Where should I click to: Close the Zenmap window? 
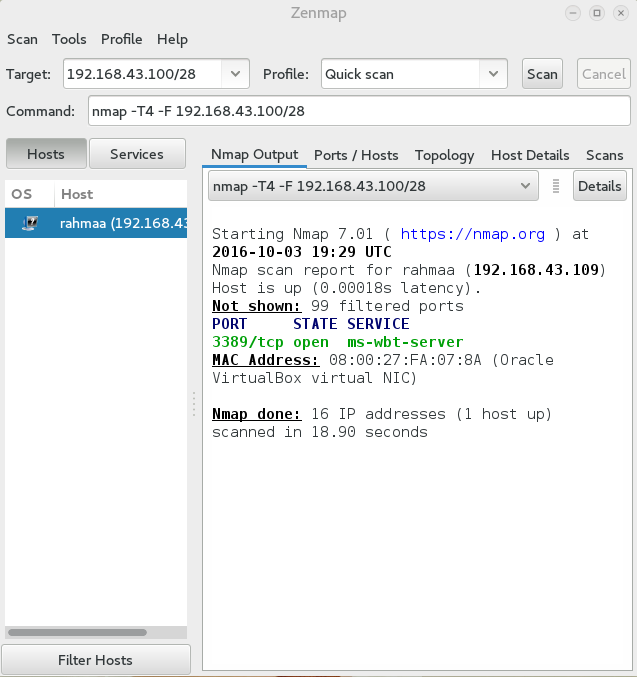pyautogui.click(x=621, y=13)
